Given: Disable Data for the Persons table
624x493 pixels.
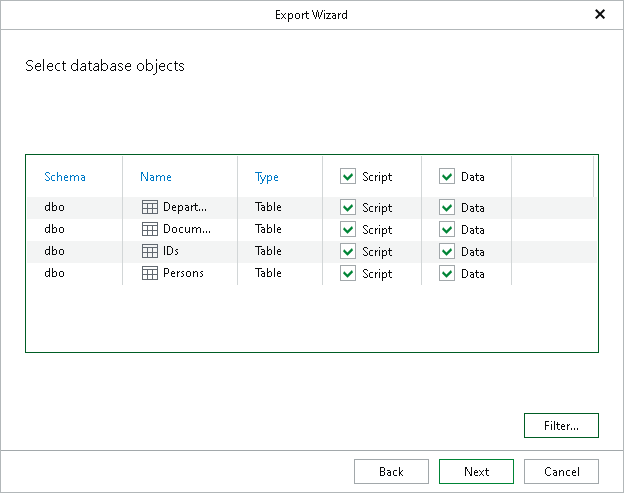Looking at the screenshot, I should [x=447, y=274].
